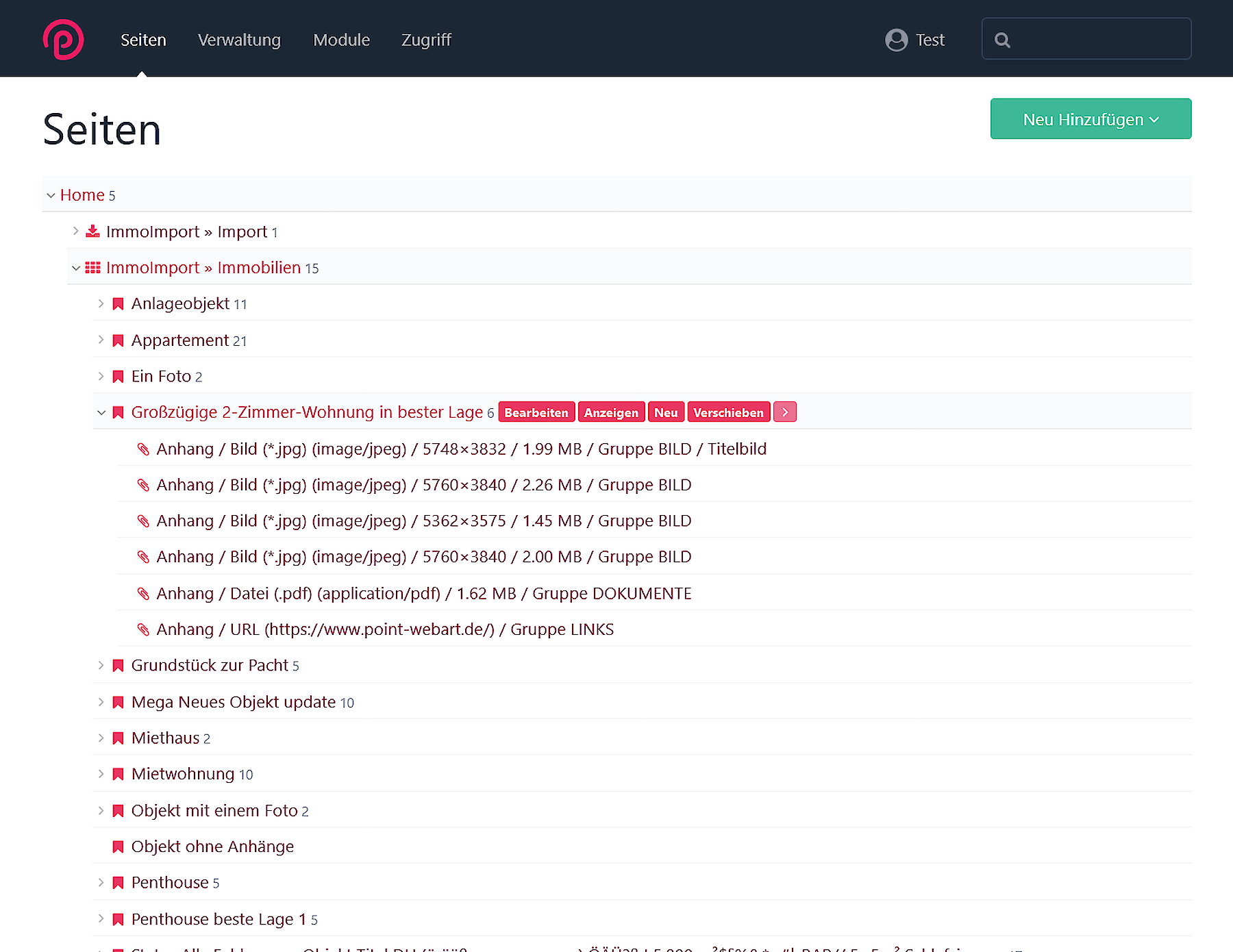
Task: Switch to the Module menu
Action: [341, 40]
